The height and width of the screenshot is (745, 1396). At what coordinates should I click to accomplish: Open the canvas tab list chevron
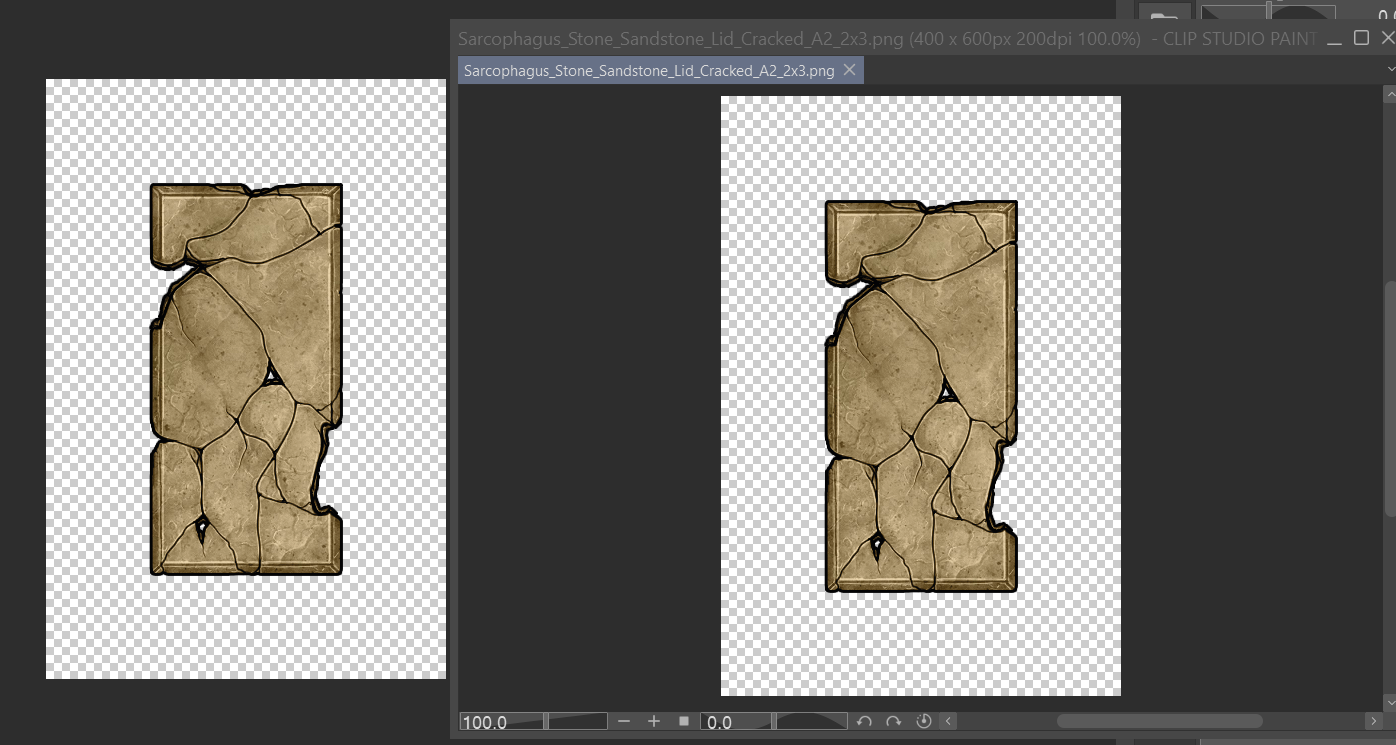tap(1389, 69)
